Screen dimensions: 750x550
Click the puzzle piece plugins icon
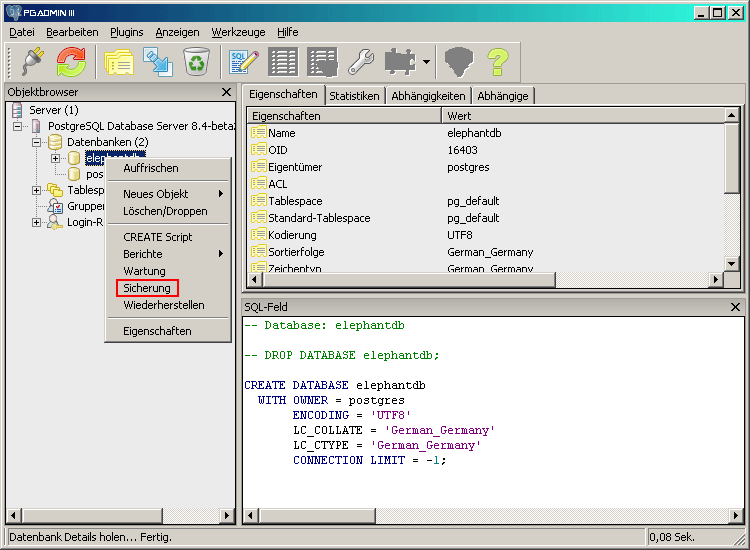(400, 62)
